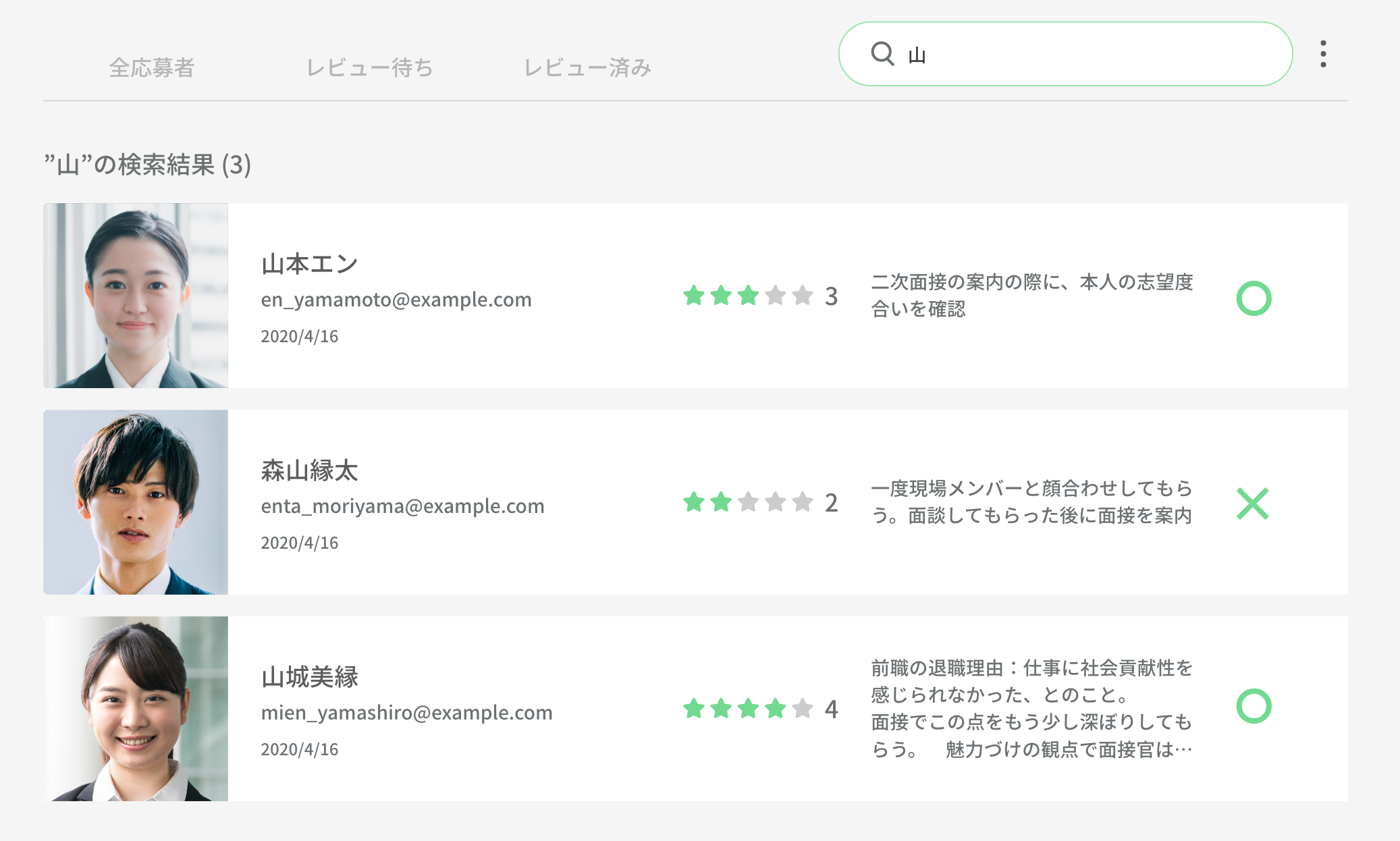Switch to the レビュー待ち tab

[369, 67]
